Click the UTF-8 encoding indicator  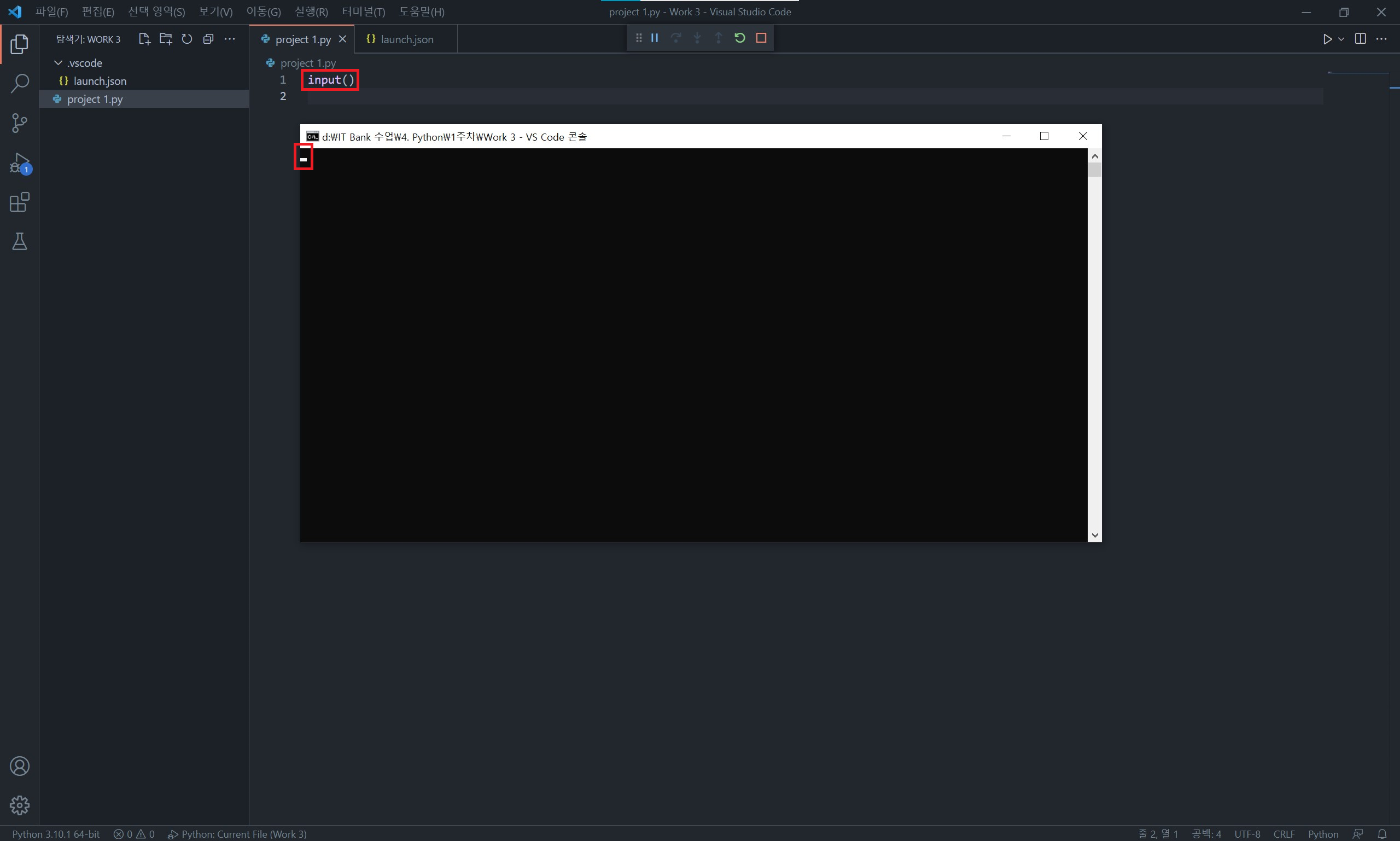pyautogui.click(x=1247, y=834)
